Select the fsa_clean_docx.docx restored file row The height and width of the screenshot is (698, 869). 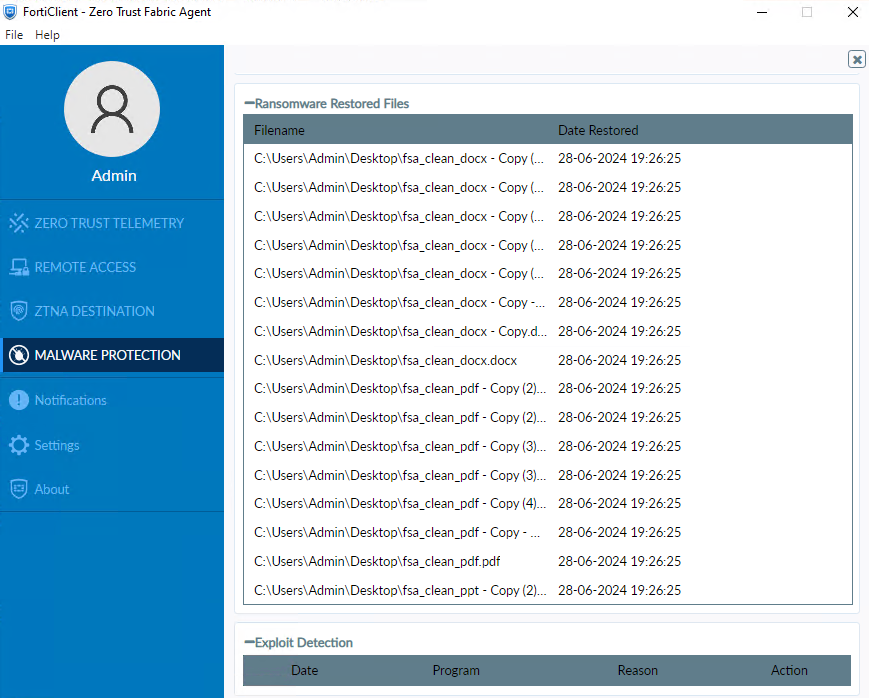click(x=386, y=360)
